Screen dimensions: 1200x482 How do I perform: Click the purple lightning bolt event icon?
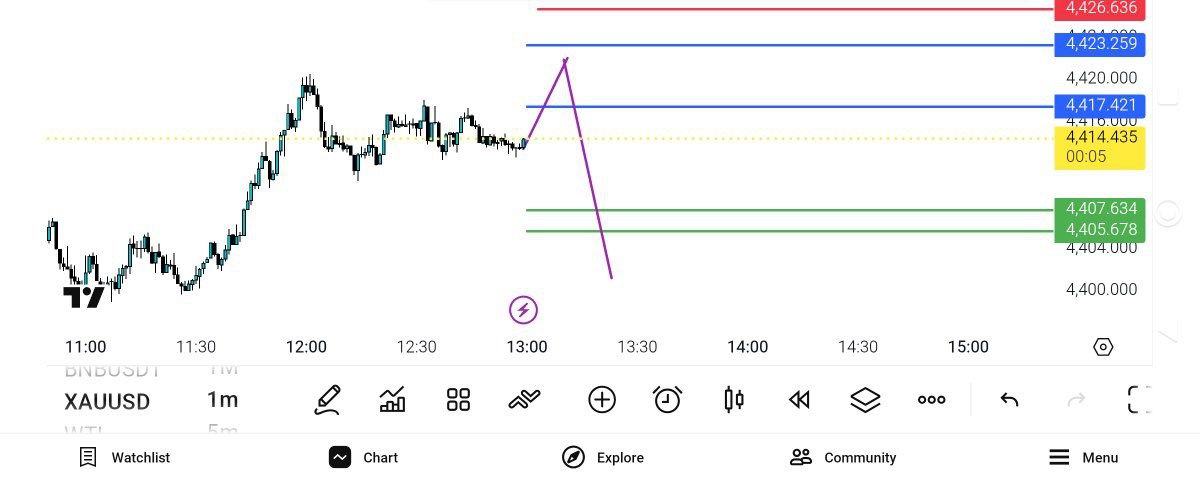tap(523, 310)
